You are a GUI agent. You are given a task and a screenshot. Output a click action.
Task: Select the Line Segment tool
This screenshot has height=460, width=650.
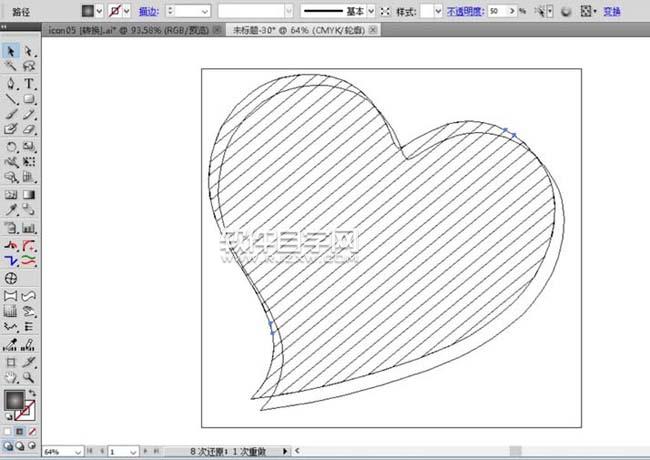tap(11, 99)
